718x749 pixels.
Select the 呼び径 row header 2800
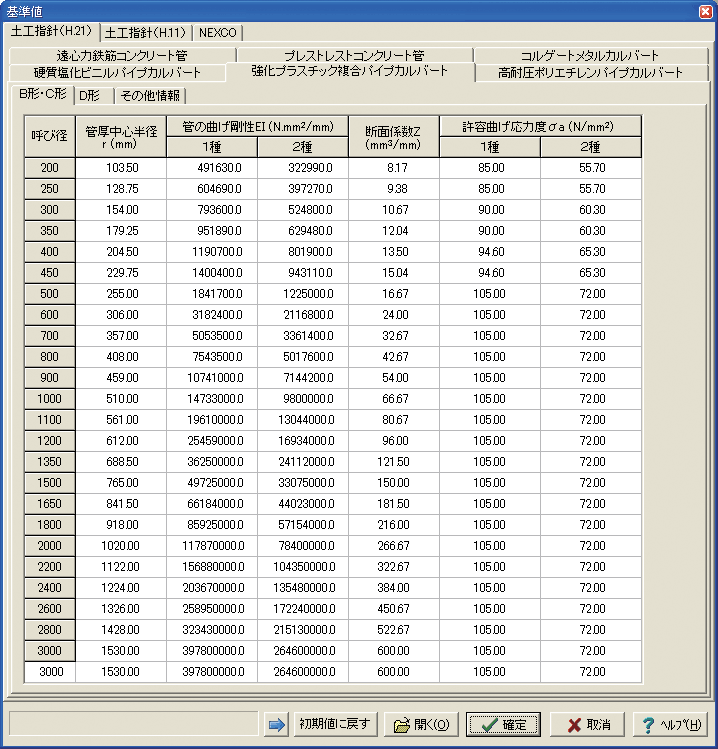coord(50,630)
